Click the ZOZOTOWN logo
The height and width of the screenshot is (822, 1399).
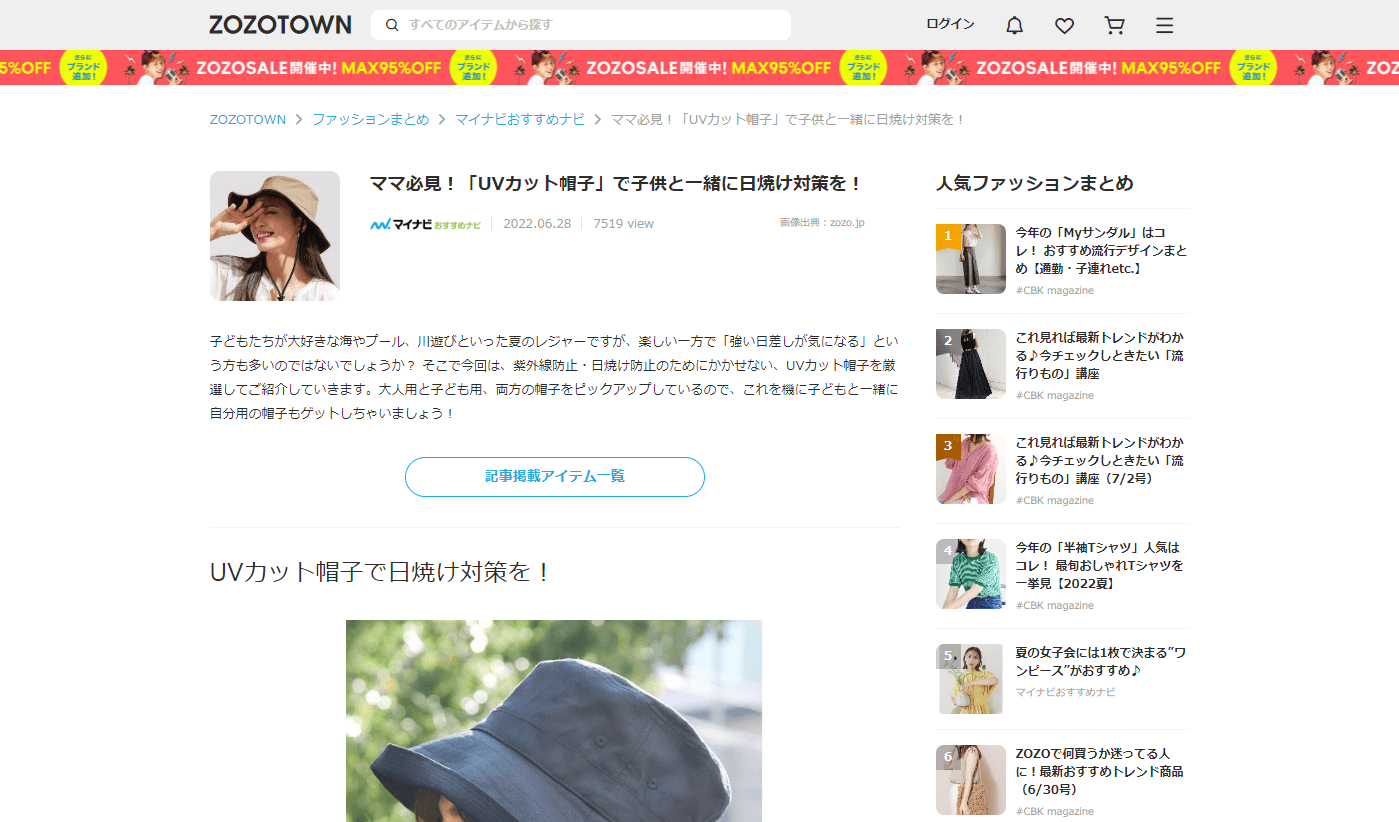(280, 25)
